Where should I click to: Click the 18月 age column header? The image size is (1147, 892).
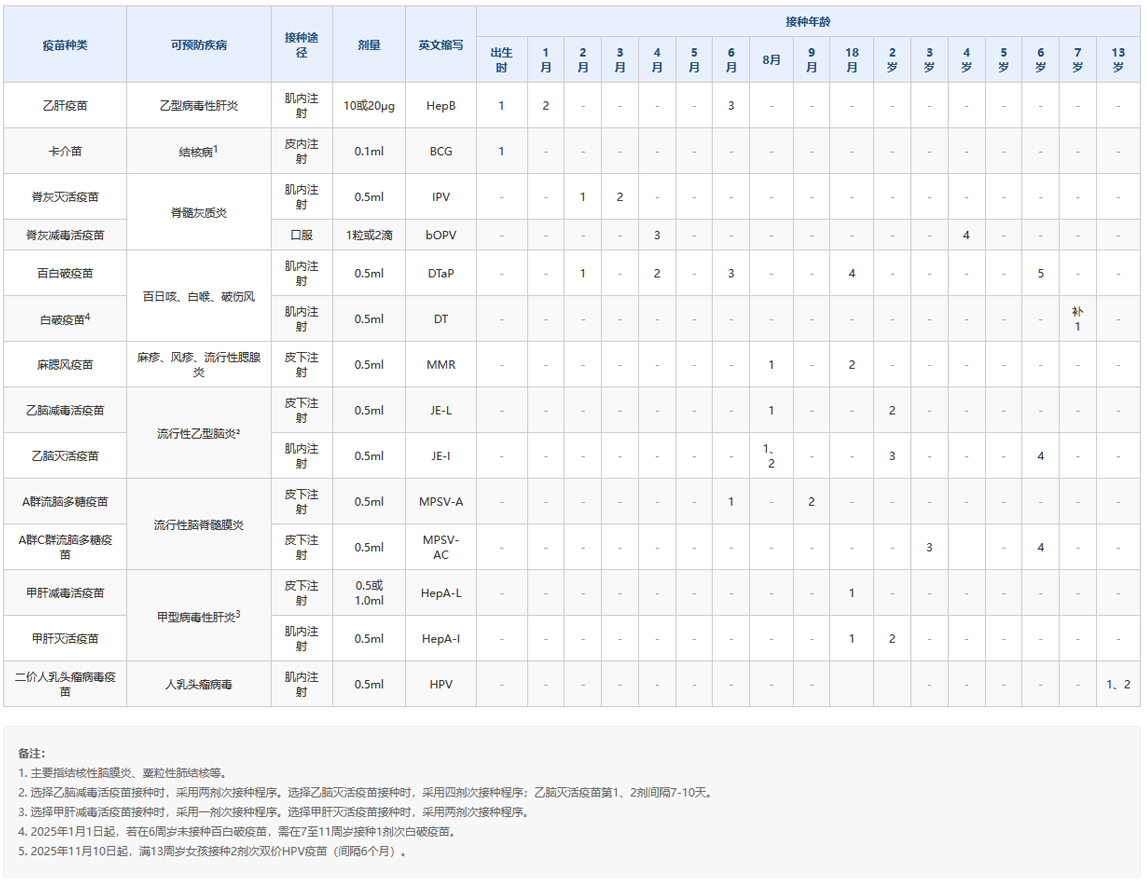click(851, 60)
